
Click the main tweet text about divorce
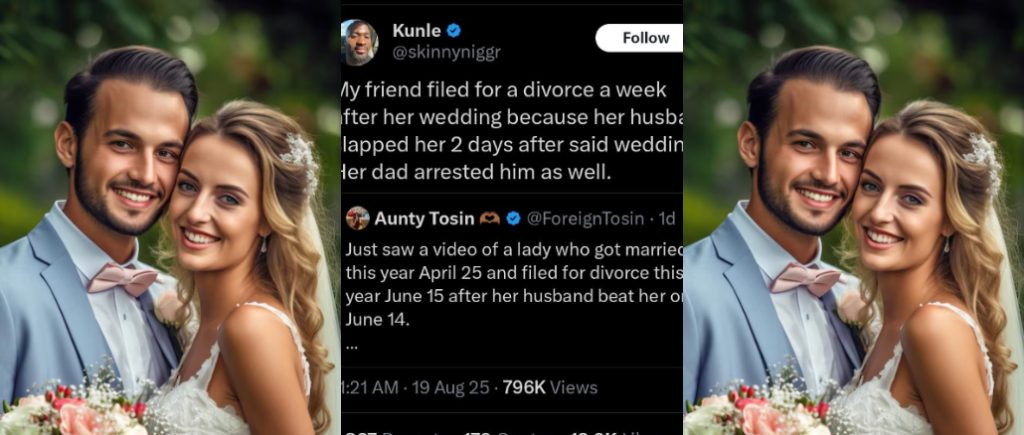pos(510,130)
